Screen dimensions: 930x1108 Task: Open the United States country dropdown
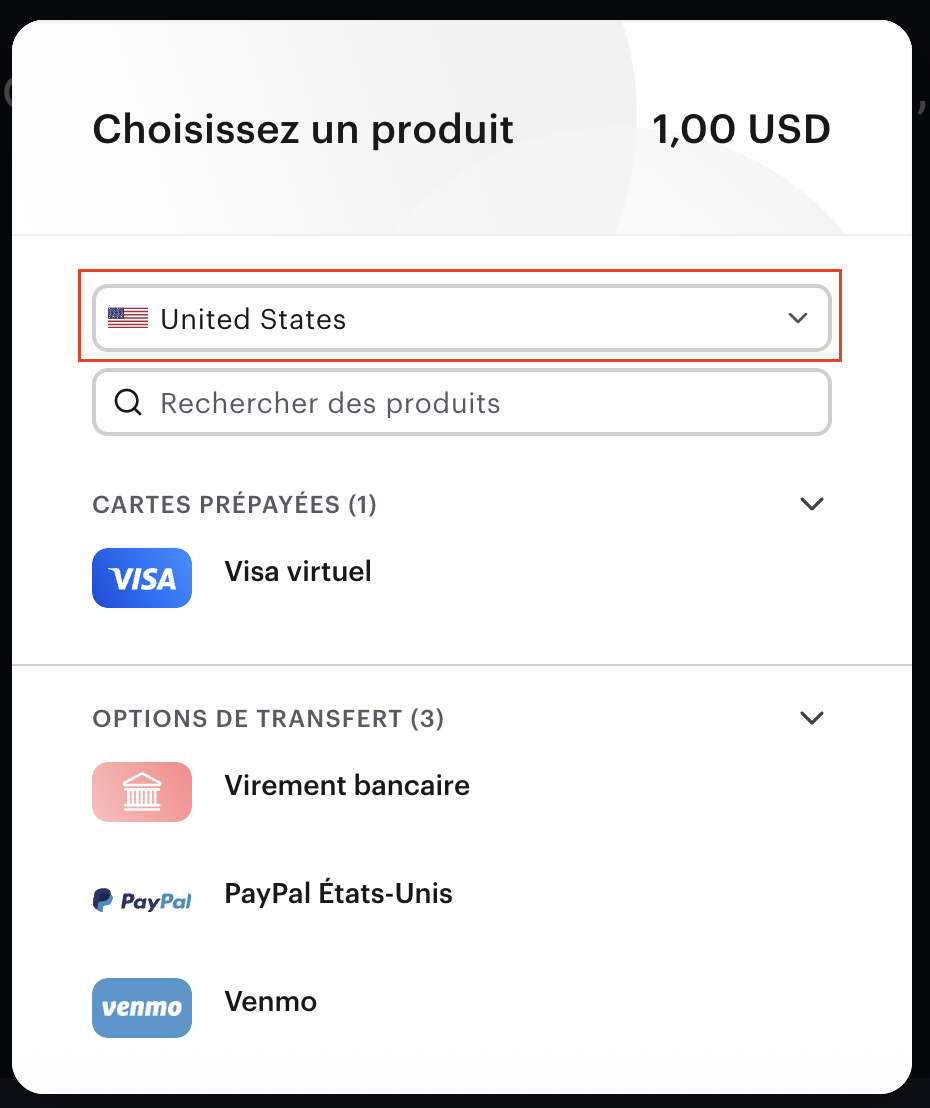tap(460, 319)
